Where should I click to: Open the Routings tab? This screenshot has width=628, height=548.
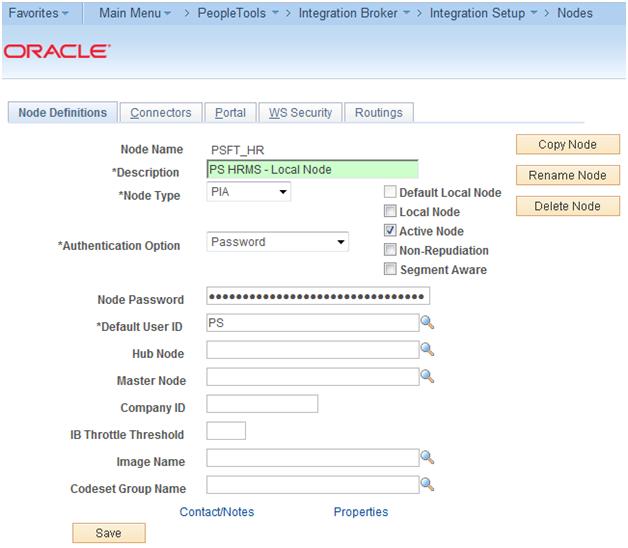click(378, 113)
